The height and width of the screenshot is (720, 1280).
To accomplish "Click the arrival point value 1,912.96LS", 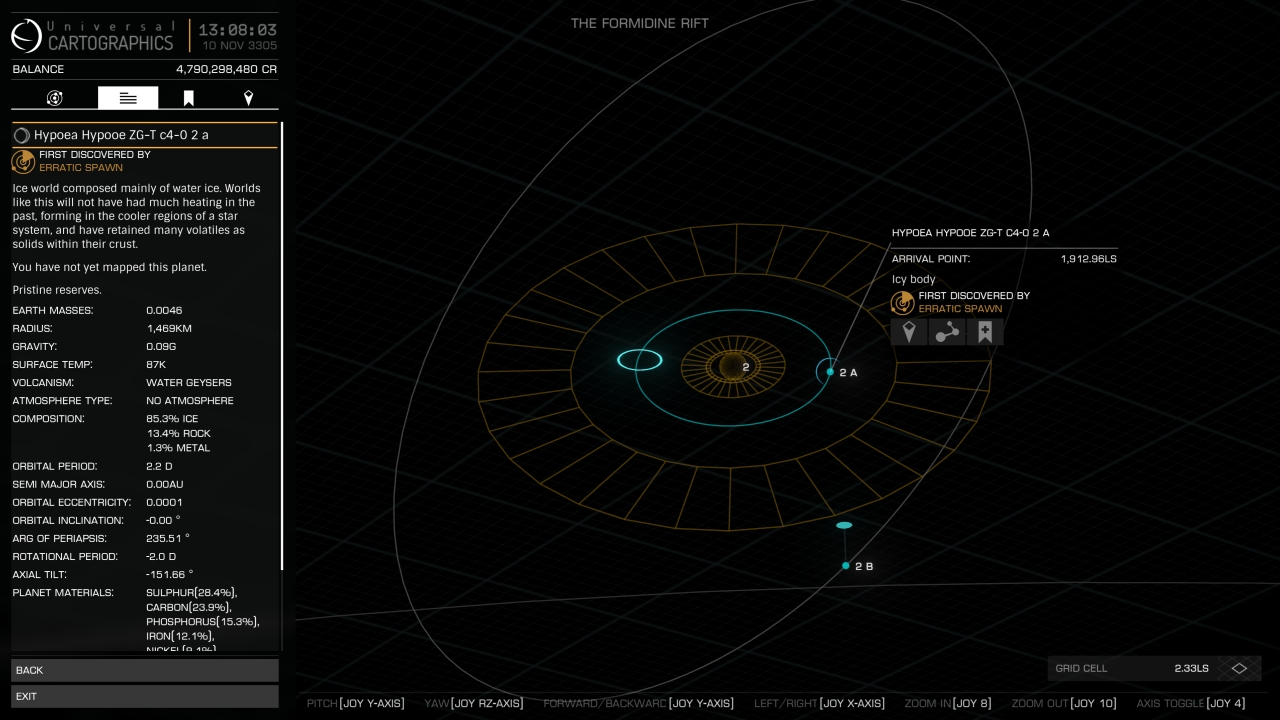I will point(1088,259).
